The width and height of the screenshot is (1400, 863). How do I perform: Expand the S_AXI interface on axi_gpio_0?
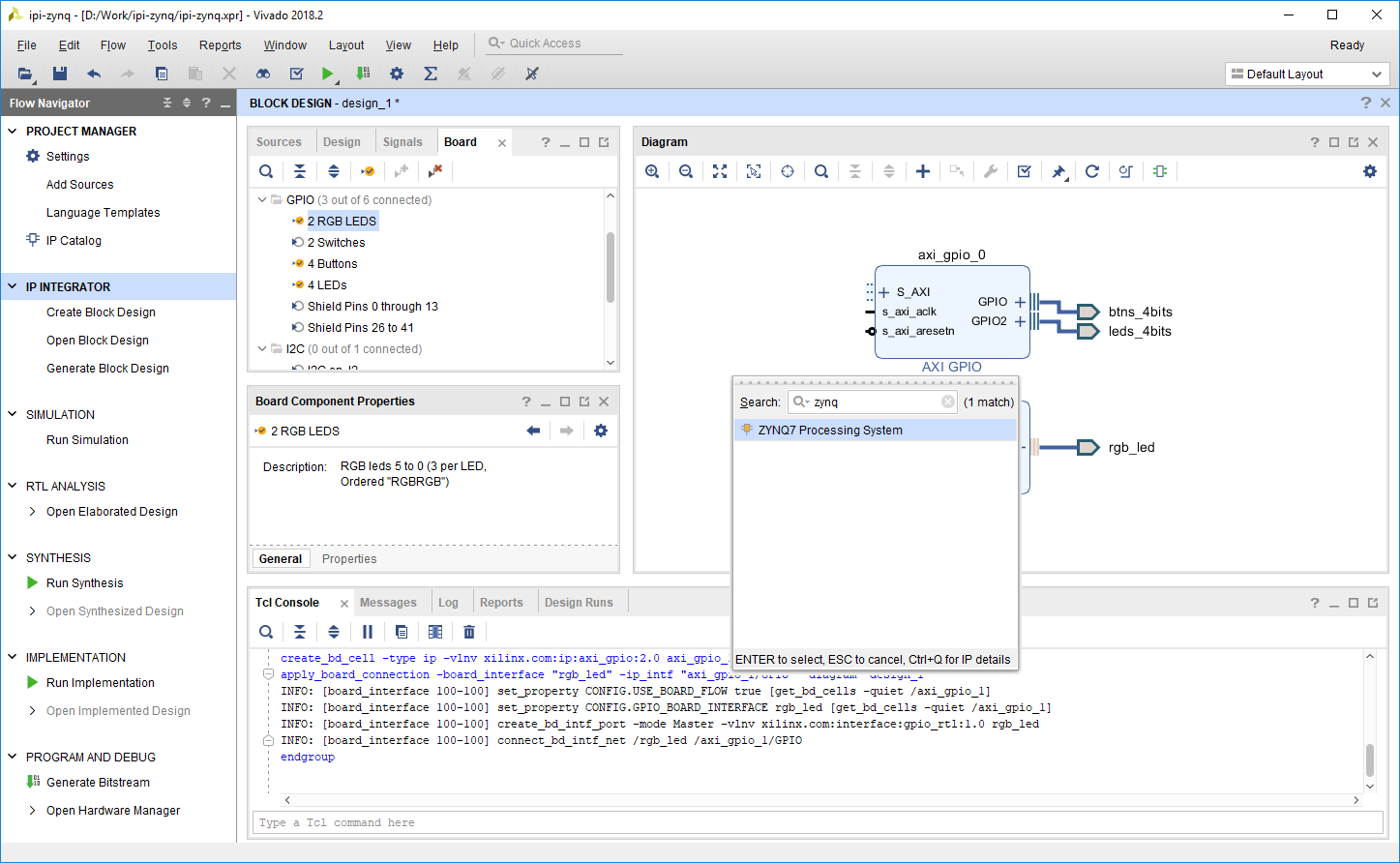point(883,292)
